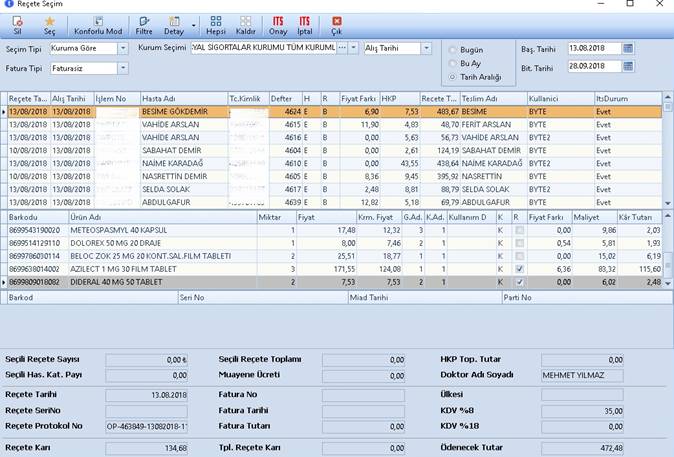This screenshot has width=674, height=457.
Task: Open Fatura Tipi dropdown
Action: pyautogui.click(x=123, y=68)
